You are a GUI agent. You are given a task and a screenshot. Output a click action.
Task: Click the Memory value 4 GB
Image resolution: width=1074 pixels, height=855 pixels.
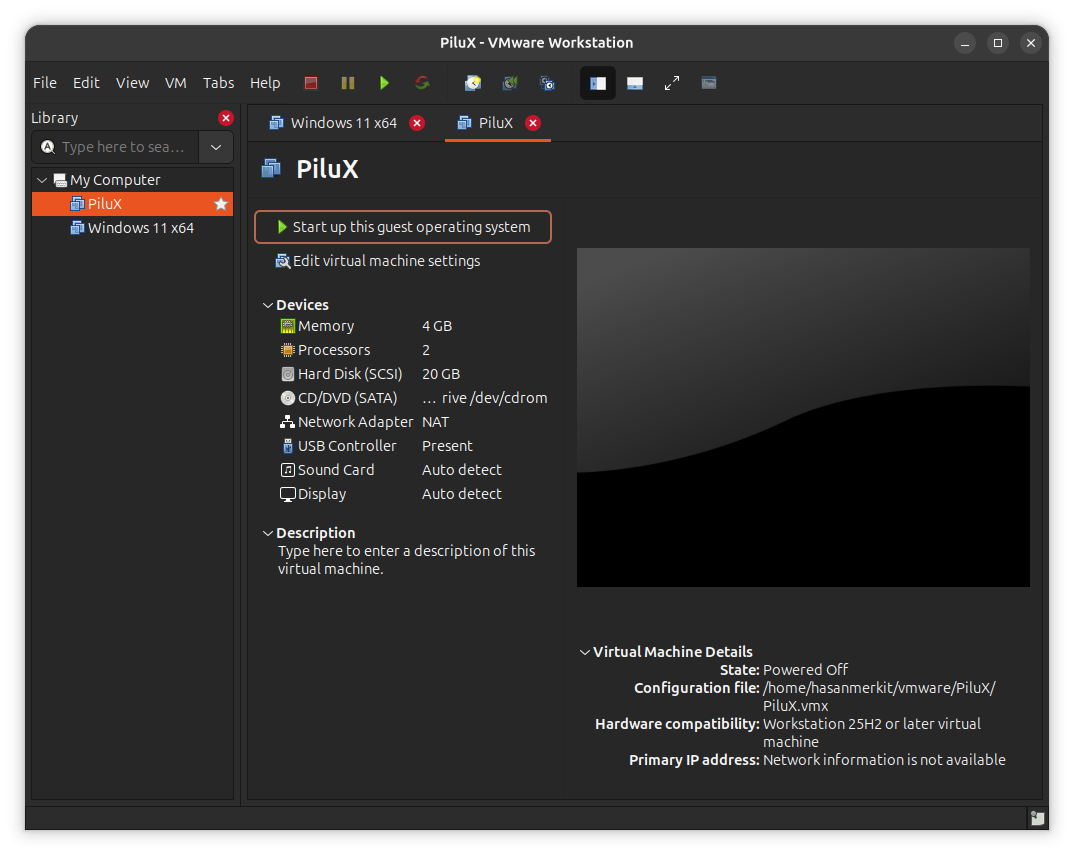click(x=437, y=326)
